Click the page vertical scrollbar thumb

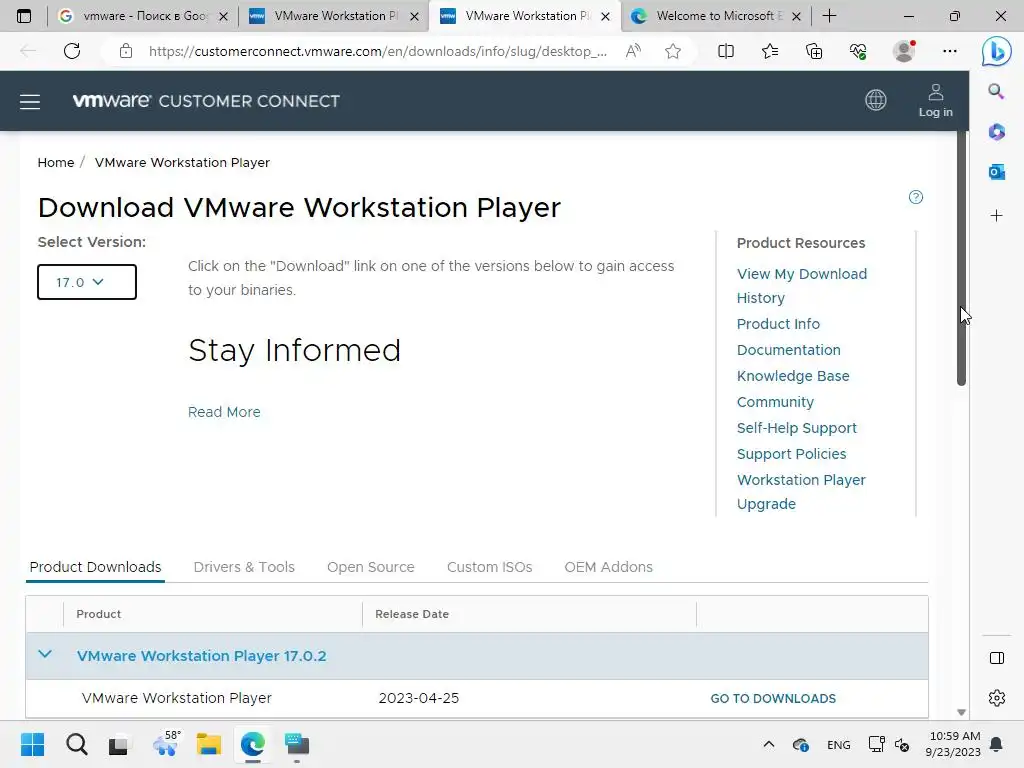pyautogui.click(x=961, y=258)
